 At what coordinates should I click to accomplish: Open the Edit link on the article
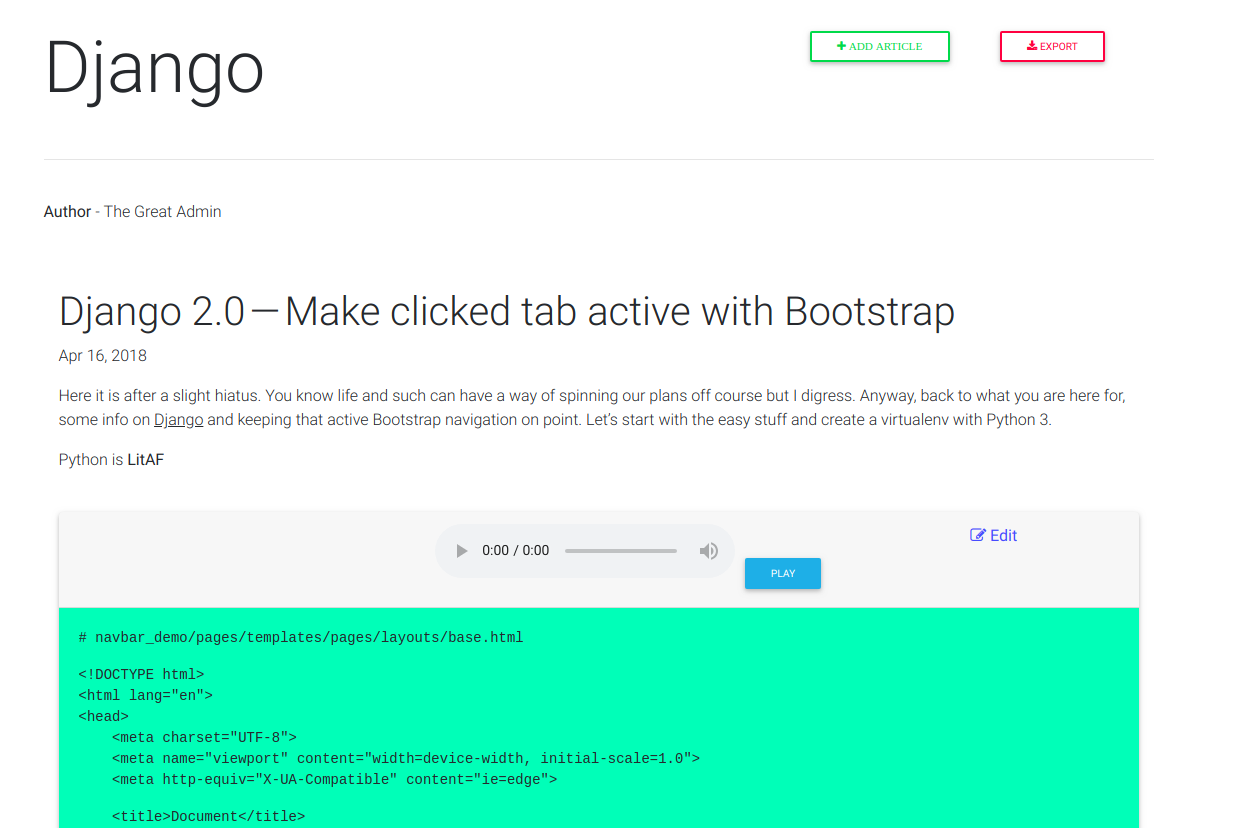click(x=993, y=535)
